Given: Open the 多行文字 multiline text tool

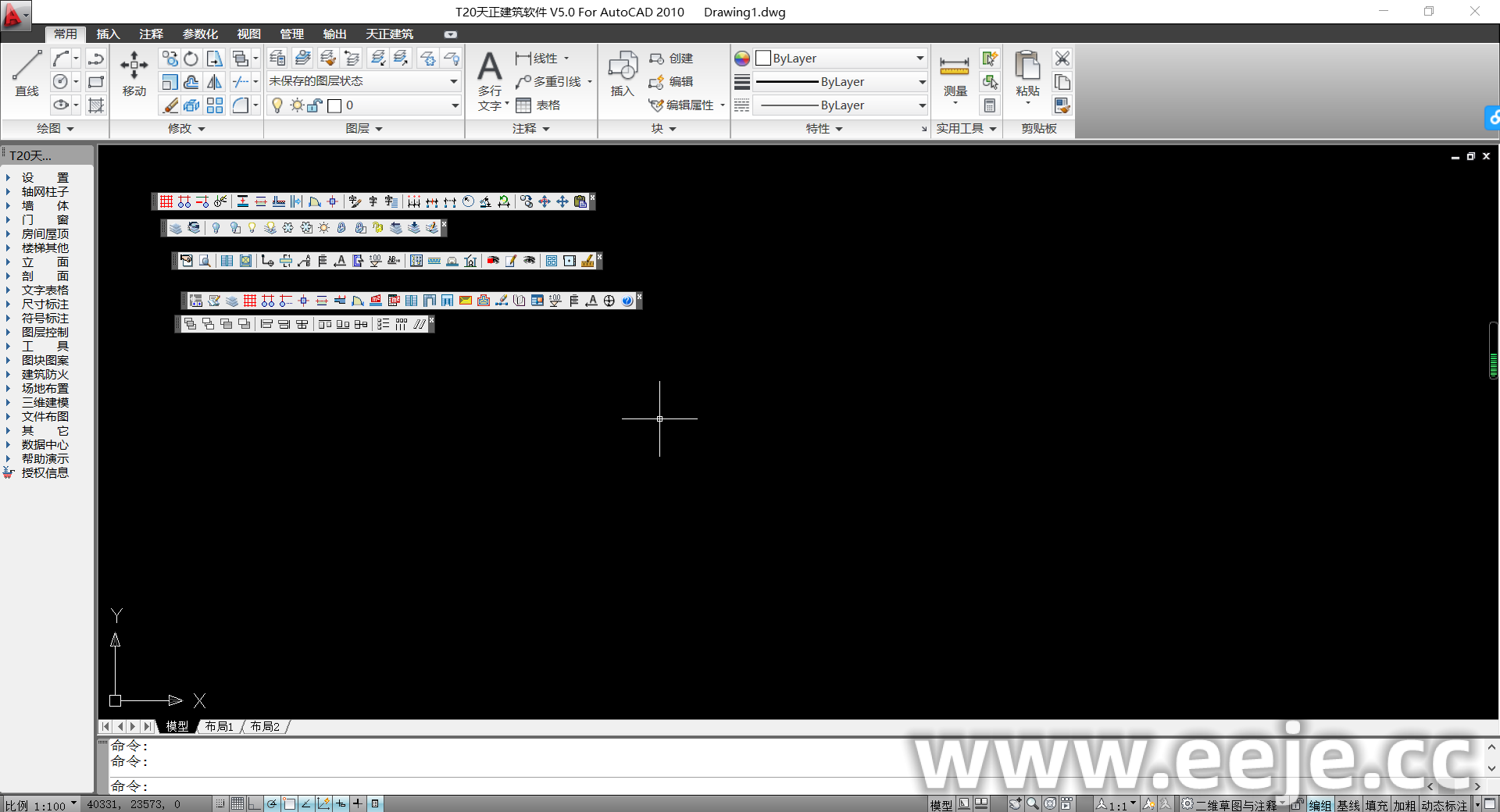Looking at the screenshot, I should [490, 78].
